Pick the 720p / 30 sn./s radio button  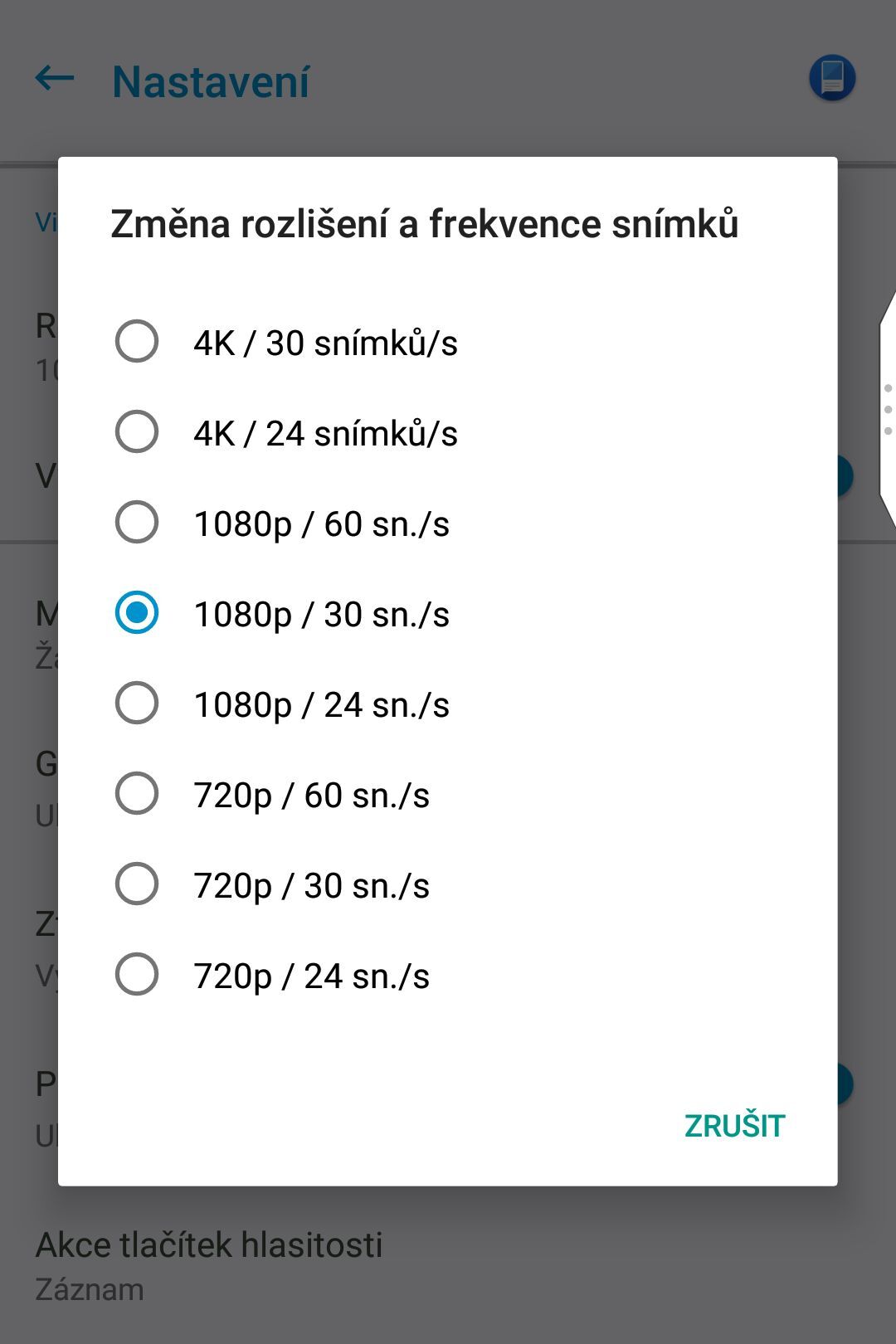pos(137,884)
